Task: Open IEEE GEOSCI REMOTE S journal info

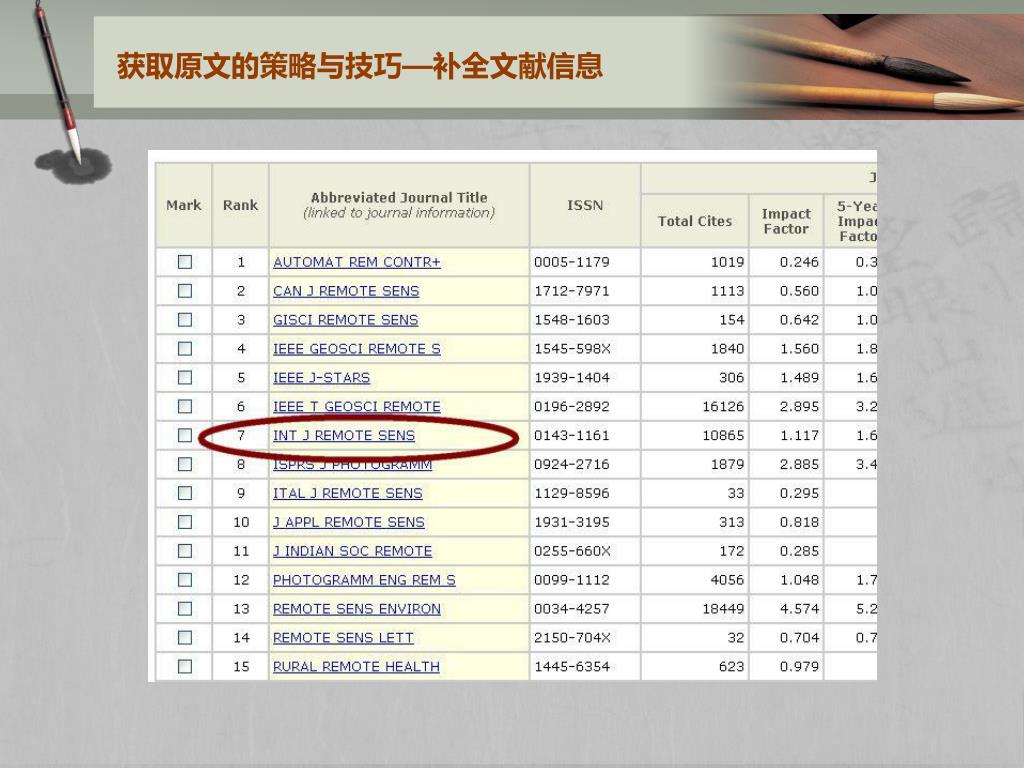Action: click(357, 349)
